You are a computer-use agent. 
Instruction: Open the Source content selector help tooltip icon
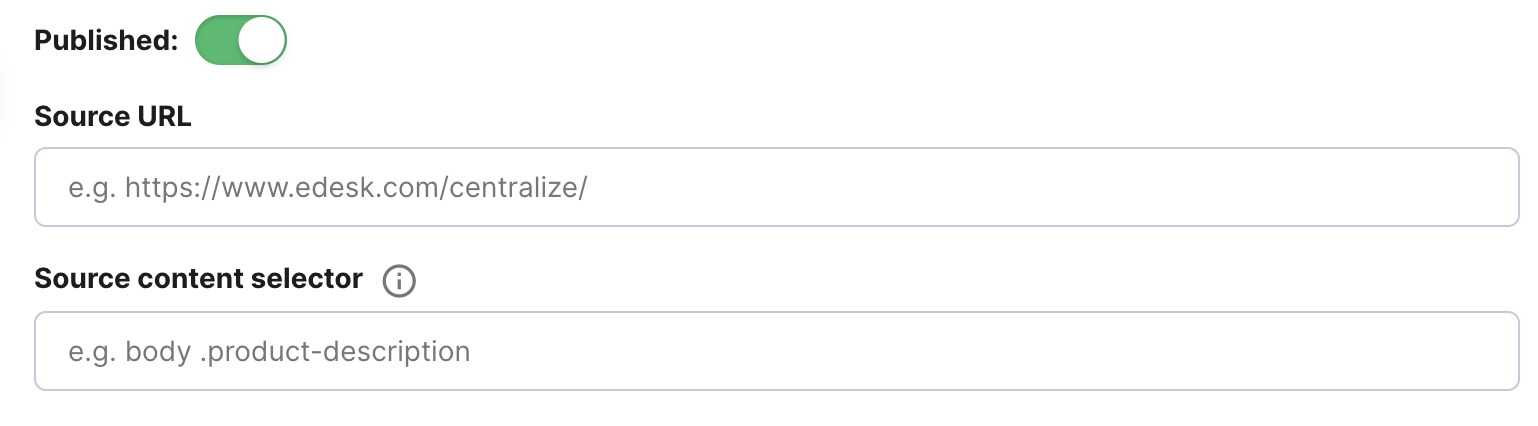tap(399, 281)
